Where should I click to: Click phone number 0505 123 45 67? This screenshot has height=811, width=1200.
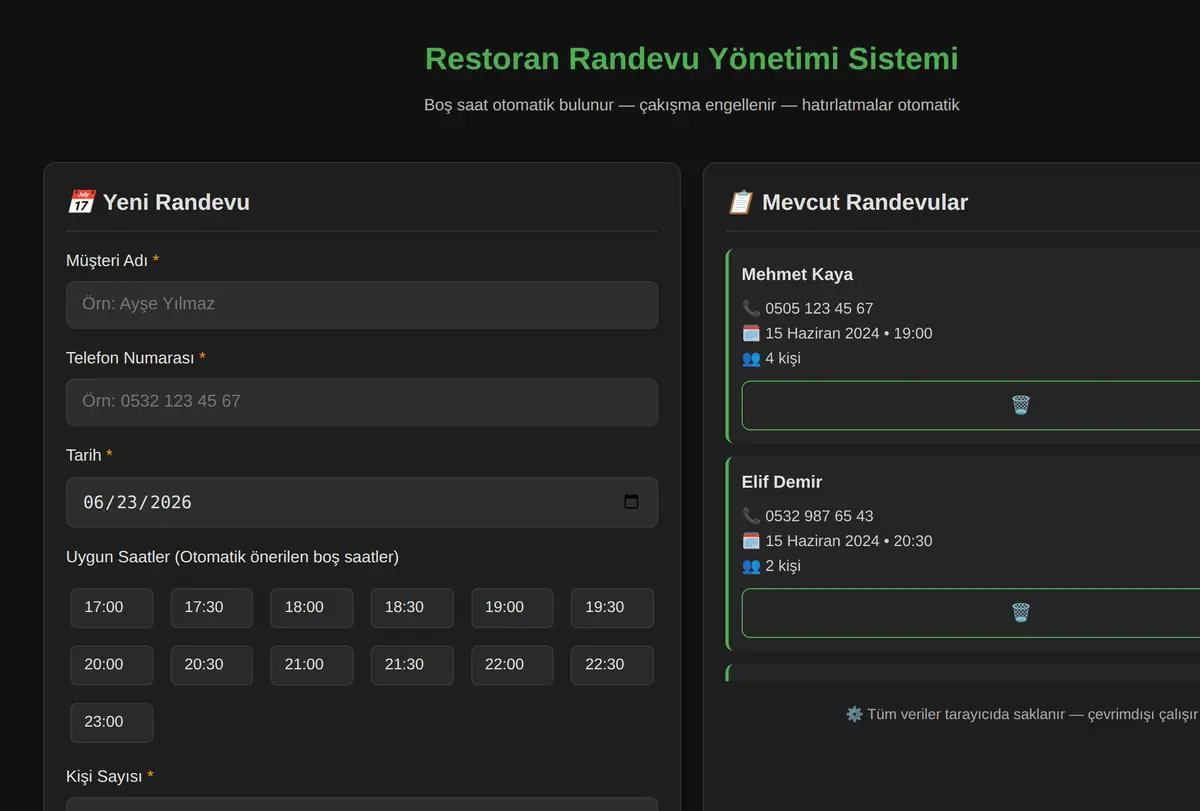(x=819, y=308)
